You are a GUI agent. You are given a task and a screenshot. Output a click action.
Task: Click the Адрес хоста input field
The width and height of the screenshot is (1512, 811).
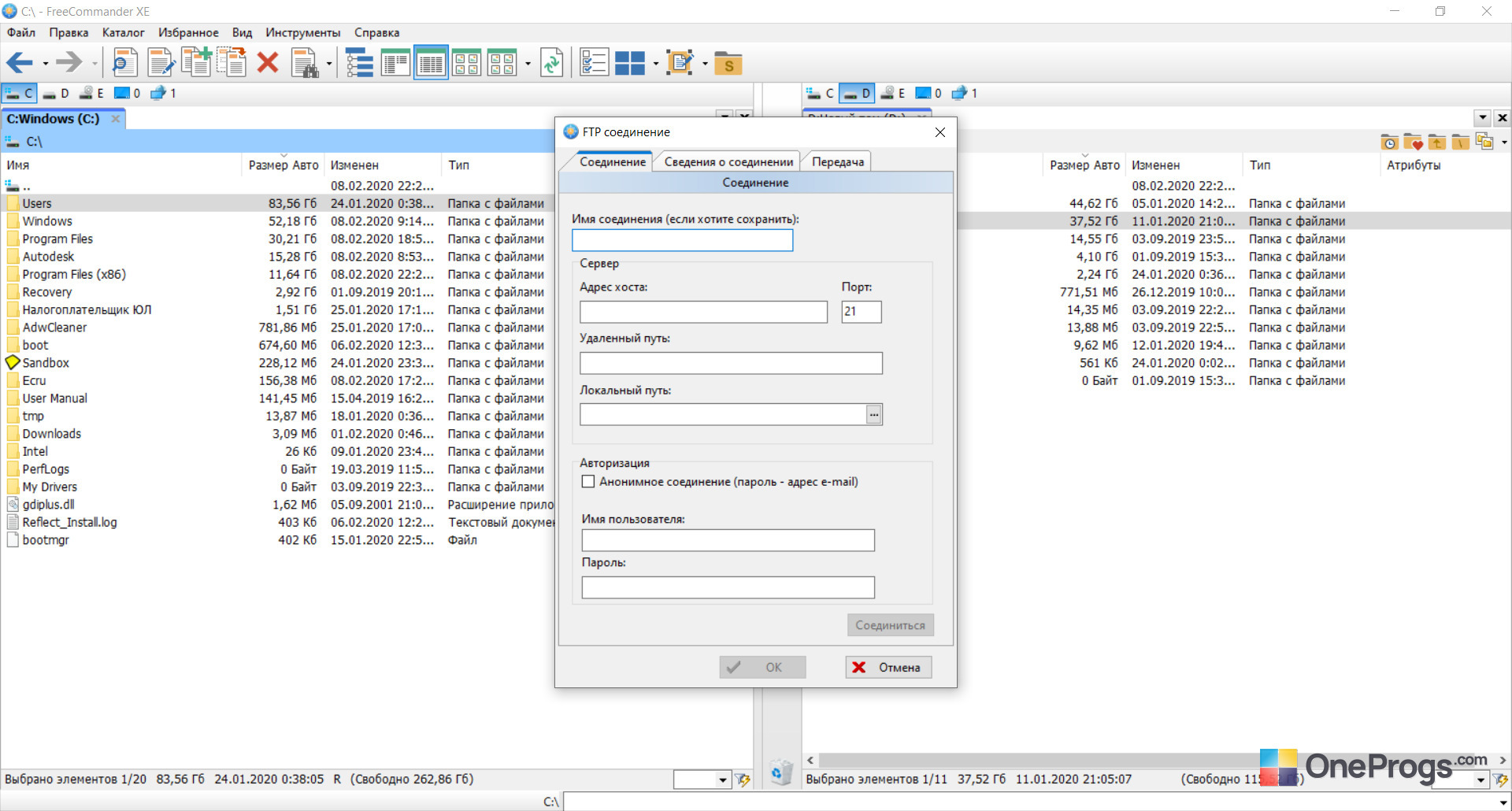[703, 312]
